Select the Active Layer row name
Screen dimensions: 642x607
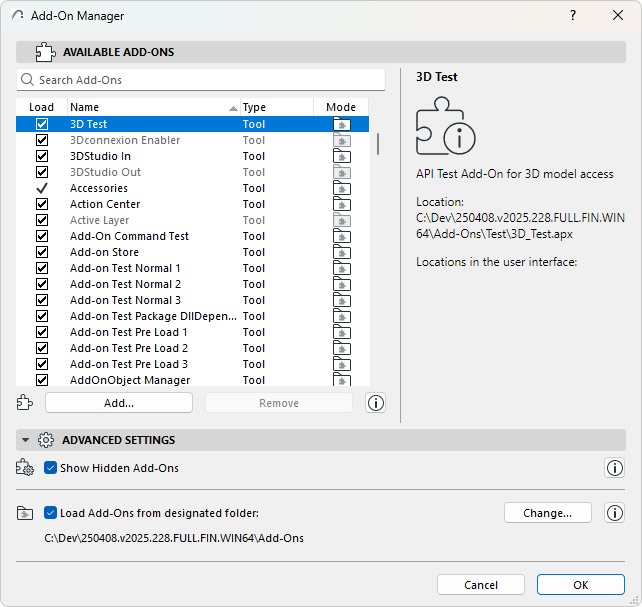tap(99, 220)
